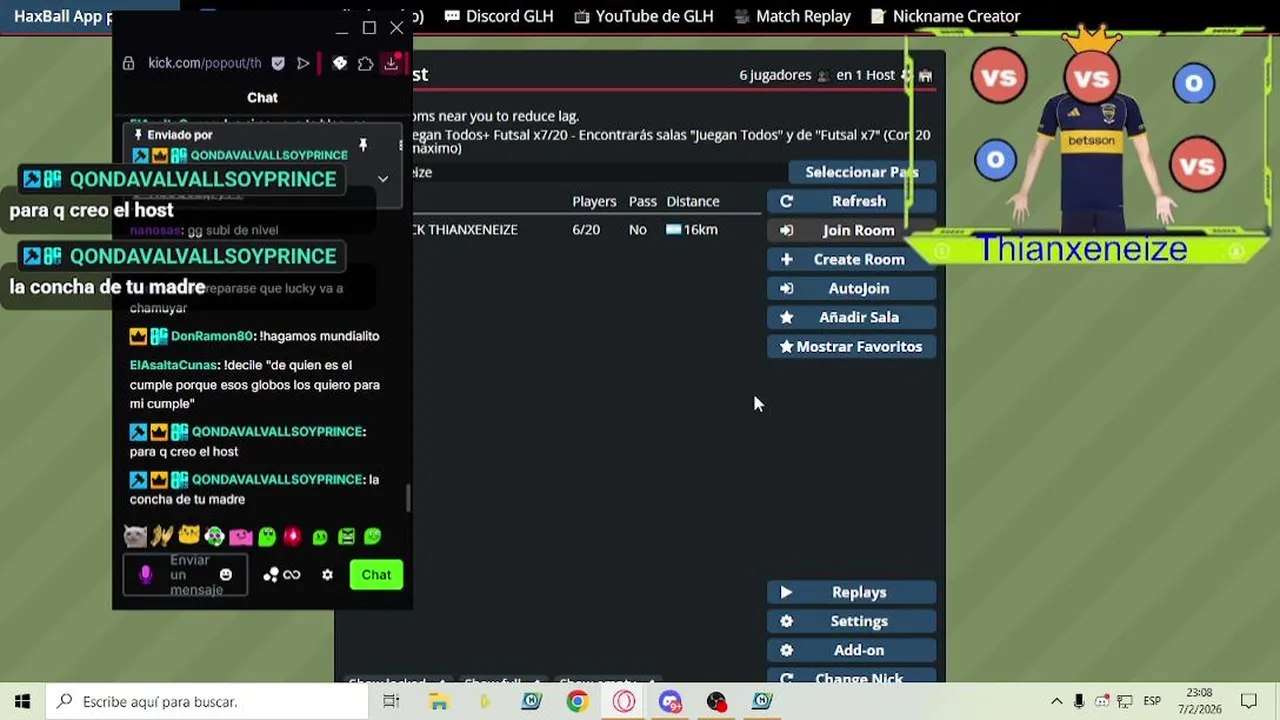Open the Seleccionar País dropdown
The height and width of the screenshot is (720, 1280).
(861, 172)
